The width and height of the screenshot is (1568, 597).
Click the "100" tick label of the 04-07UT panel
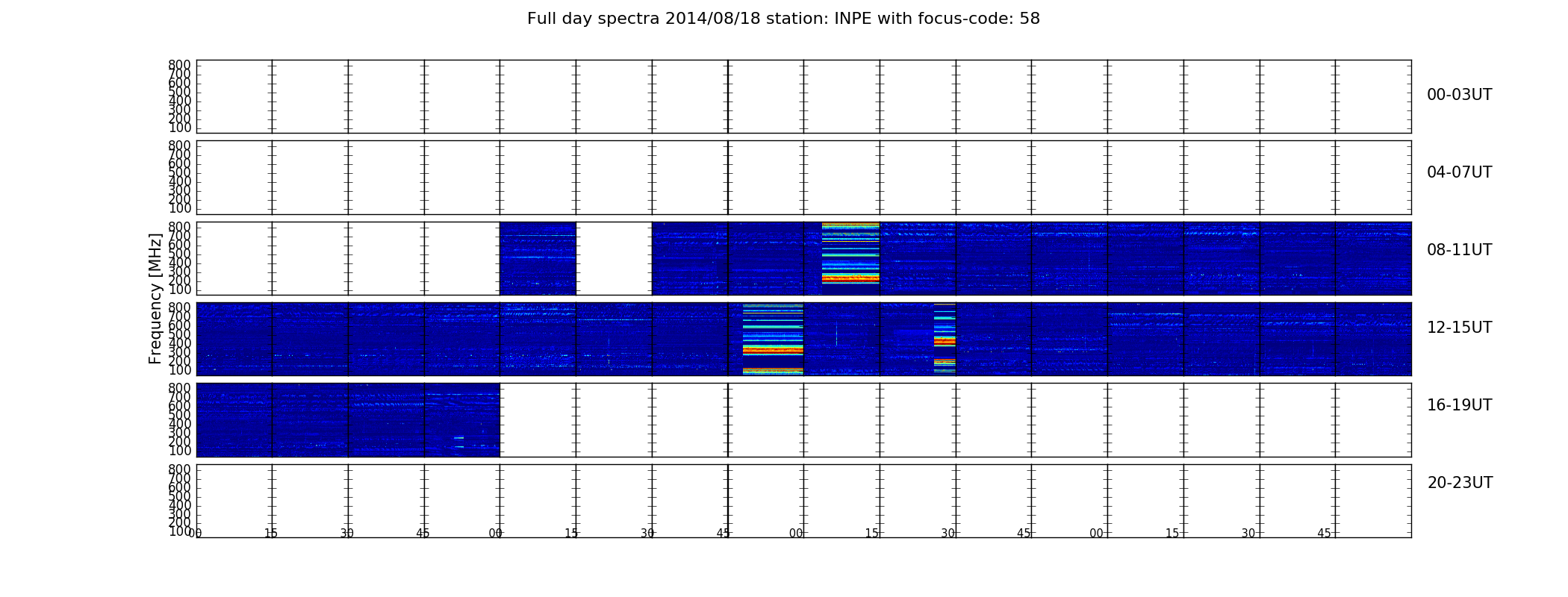point(180,208)
